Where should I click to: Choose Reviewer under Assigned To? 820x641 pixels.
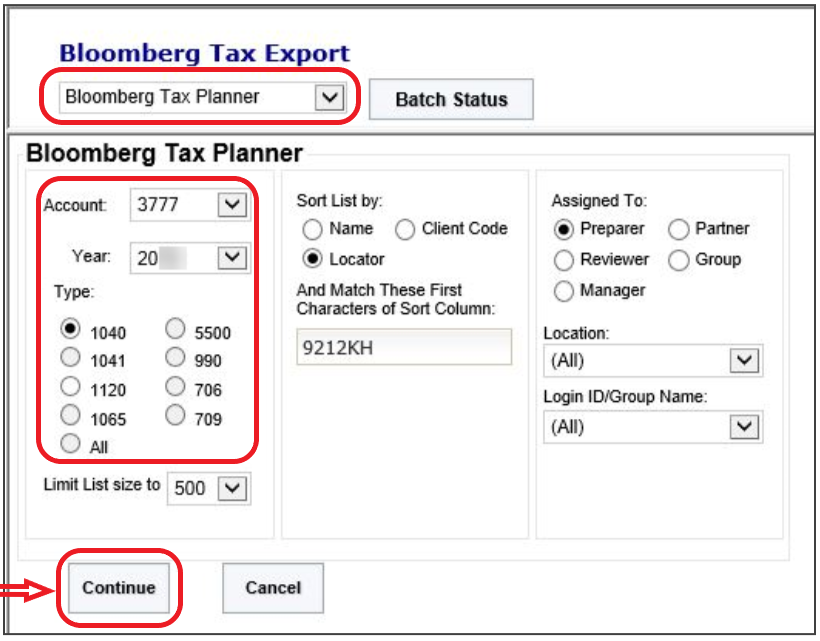click(563, 260)
